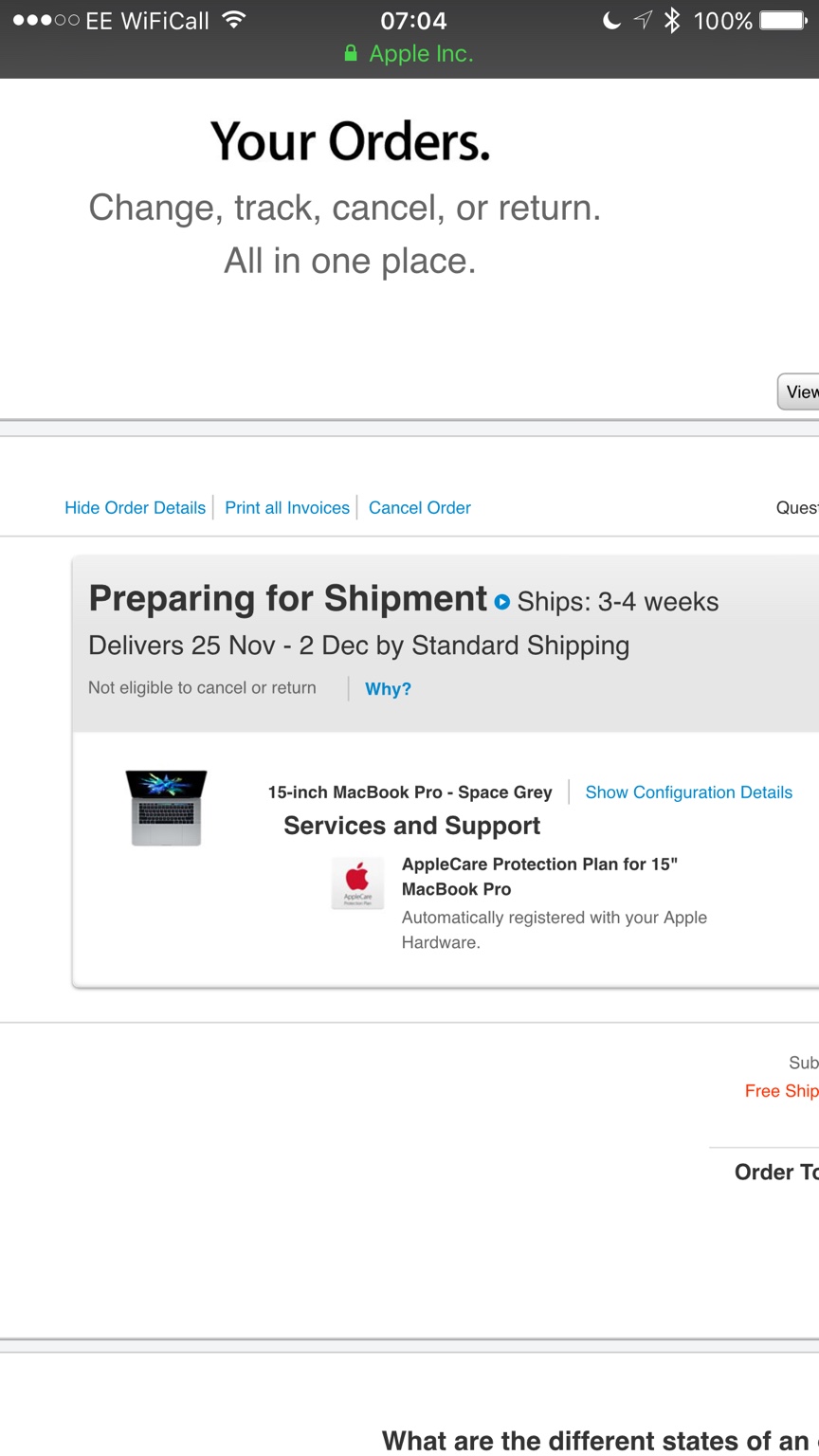Select the Your Orders heading
Viewport: 819px width, 1456px height.
click(x=351, y=141)
